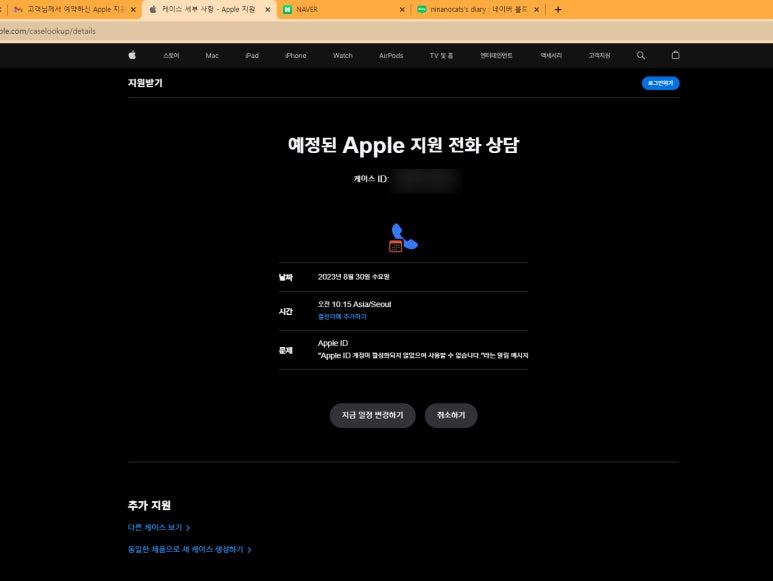Open the shopping bag icon
Image resolution: width=773 pixels, height=581 pixels.
point(675,55)
